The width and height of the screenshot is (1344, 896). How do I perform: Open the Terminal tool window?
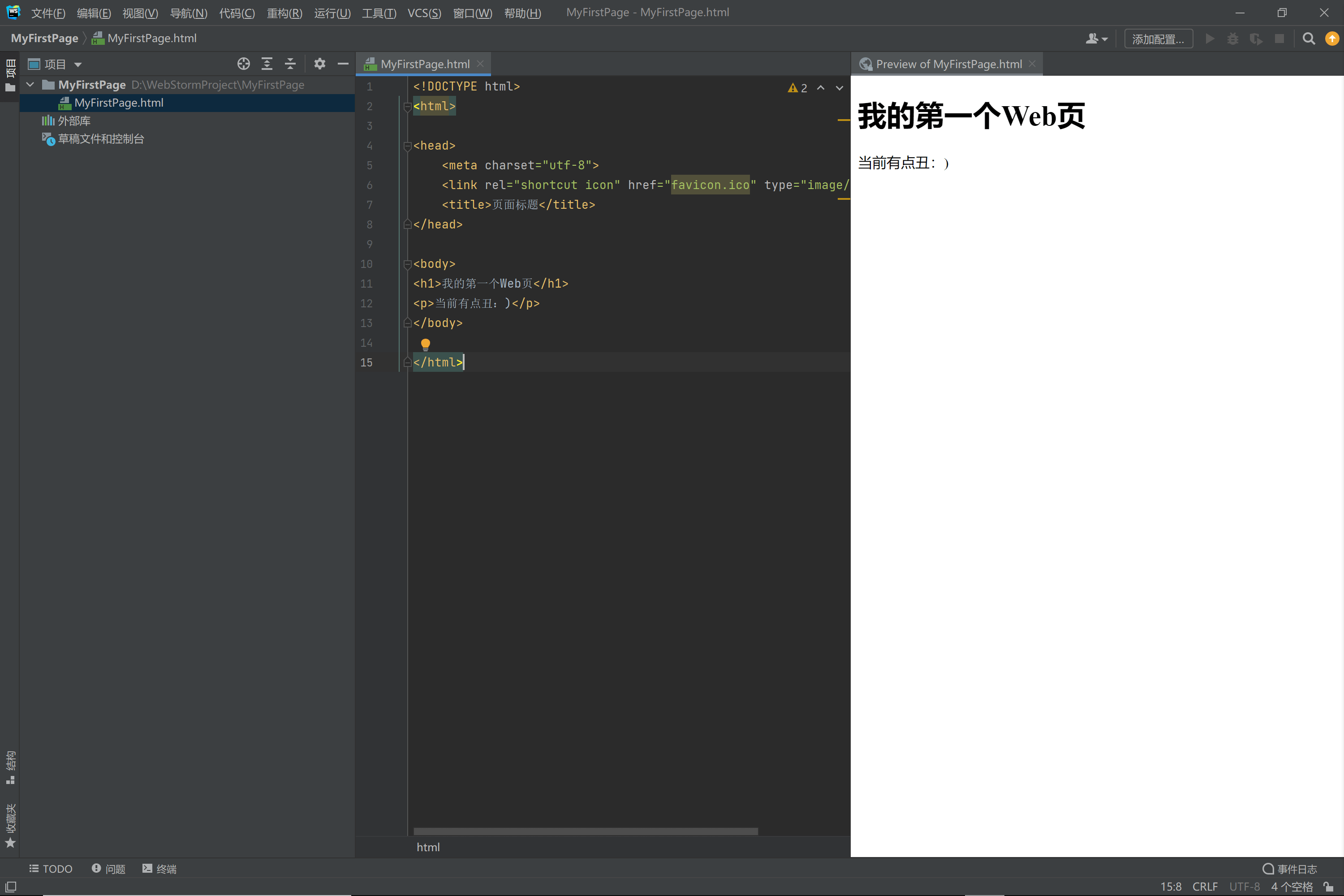[x=159, y=869]
